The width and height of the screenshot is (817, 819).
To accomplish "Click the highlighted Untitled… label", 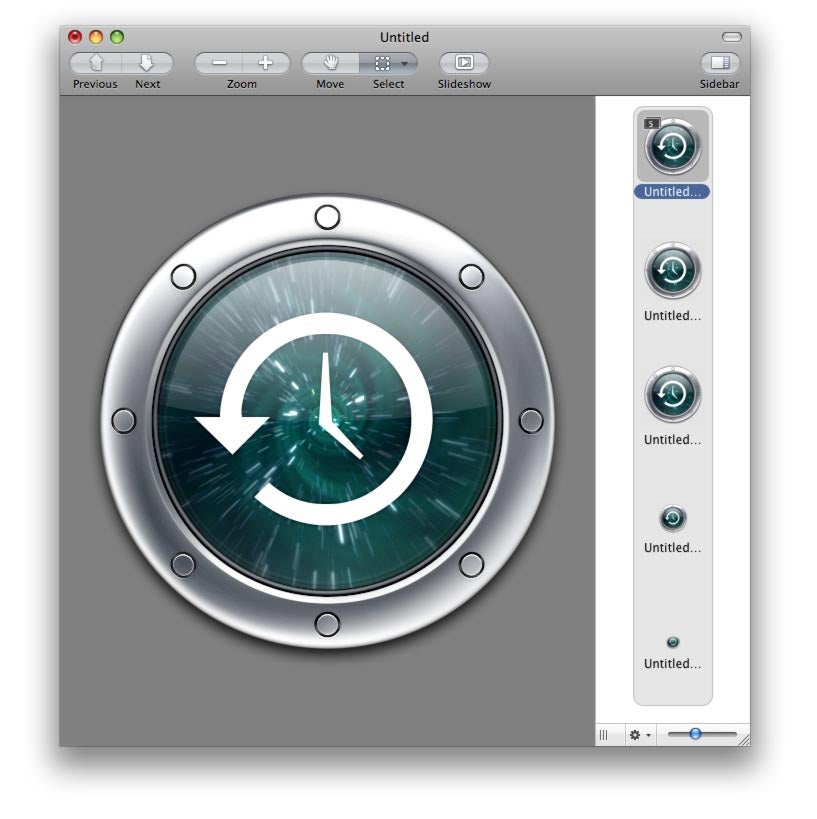I will (x=672, y=192).
